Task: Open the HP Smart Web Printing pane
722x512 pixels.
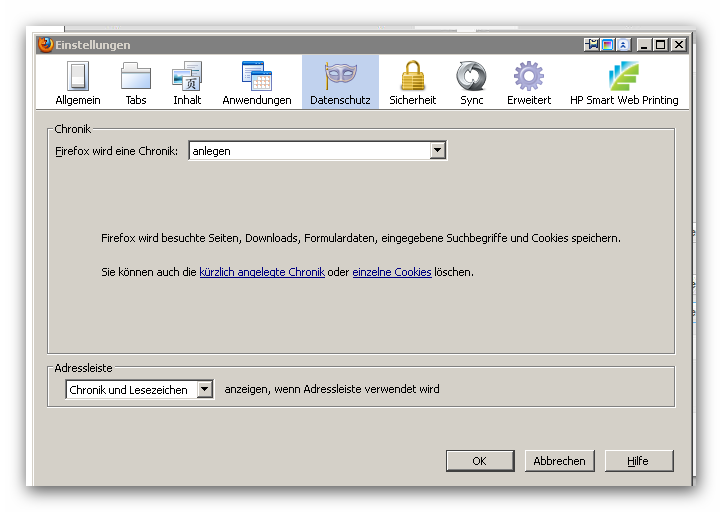Action: (x=624, y=83)
